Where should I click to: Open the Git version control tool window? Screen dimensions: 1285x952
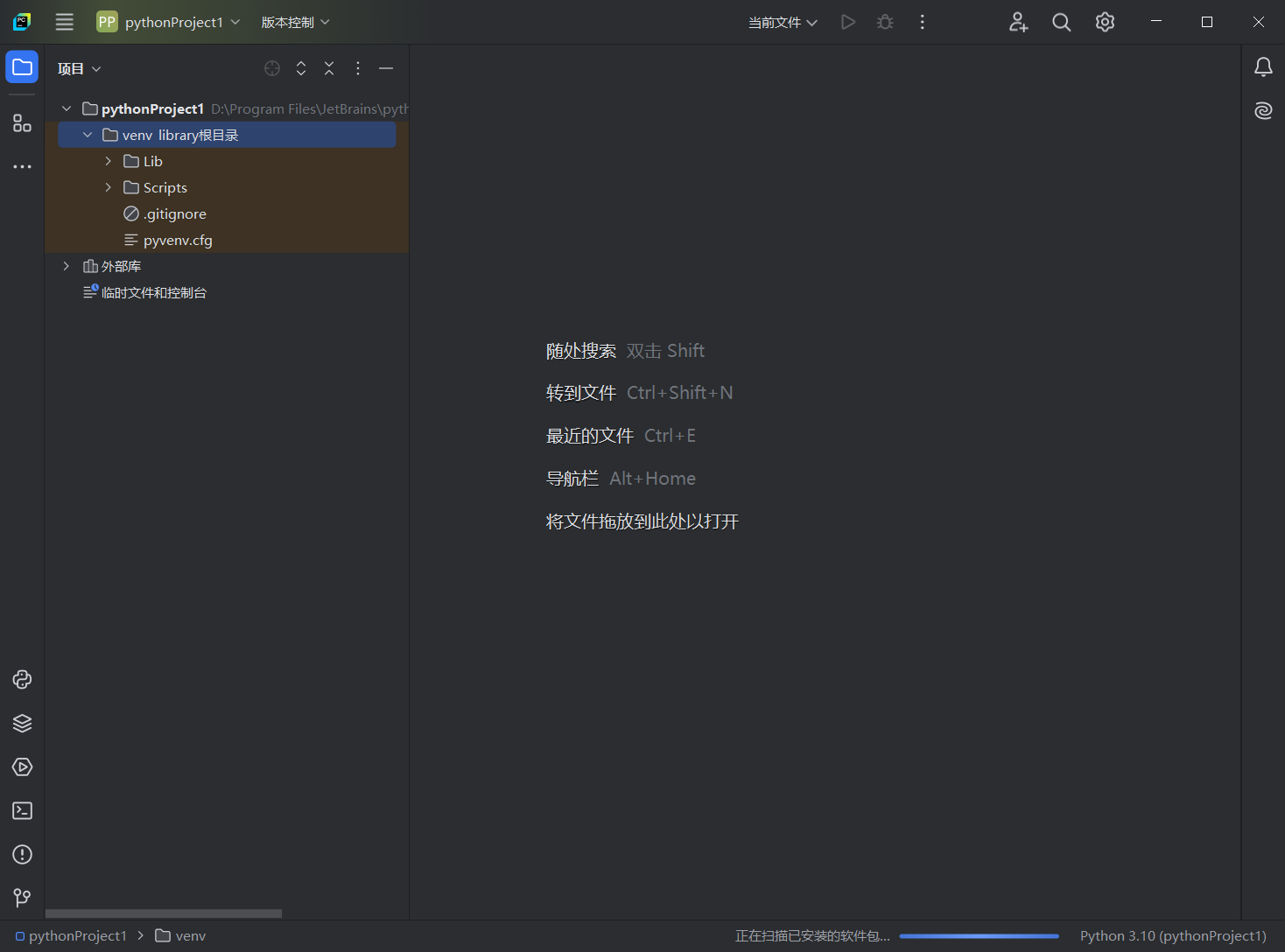pos(22,898)
